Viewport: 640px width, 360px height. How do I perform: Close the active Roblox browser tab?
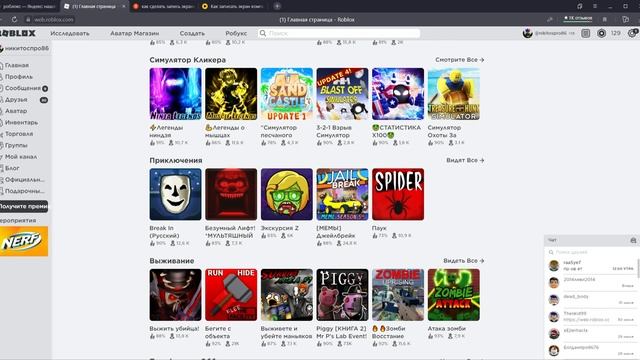(x=124, y=6)
